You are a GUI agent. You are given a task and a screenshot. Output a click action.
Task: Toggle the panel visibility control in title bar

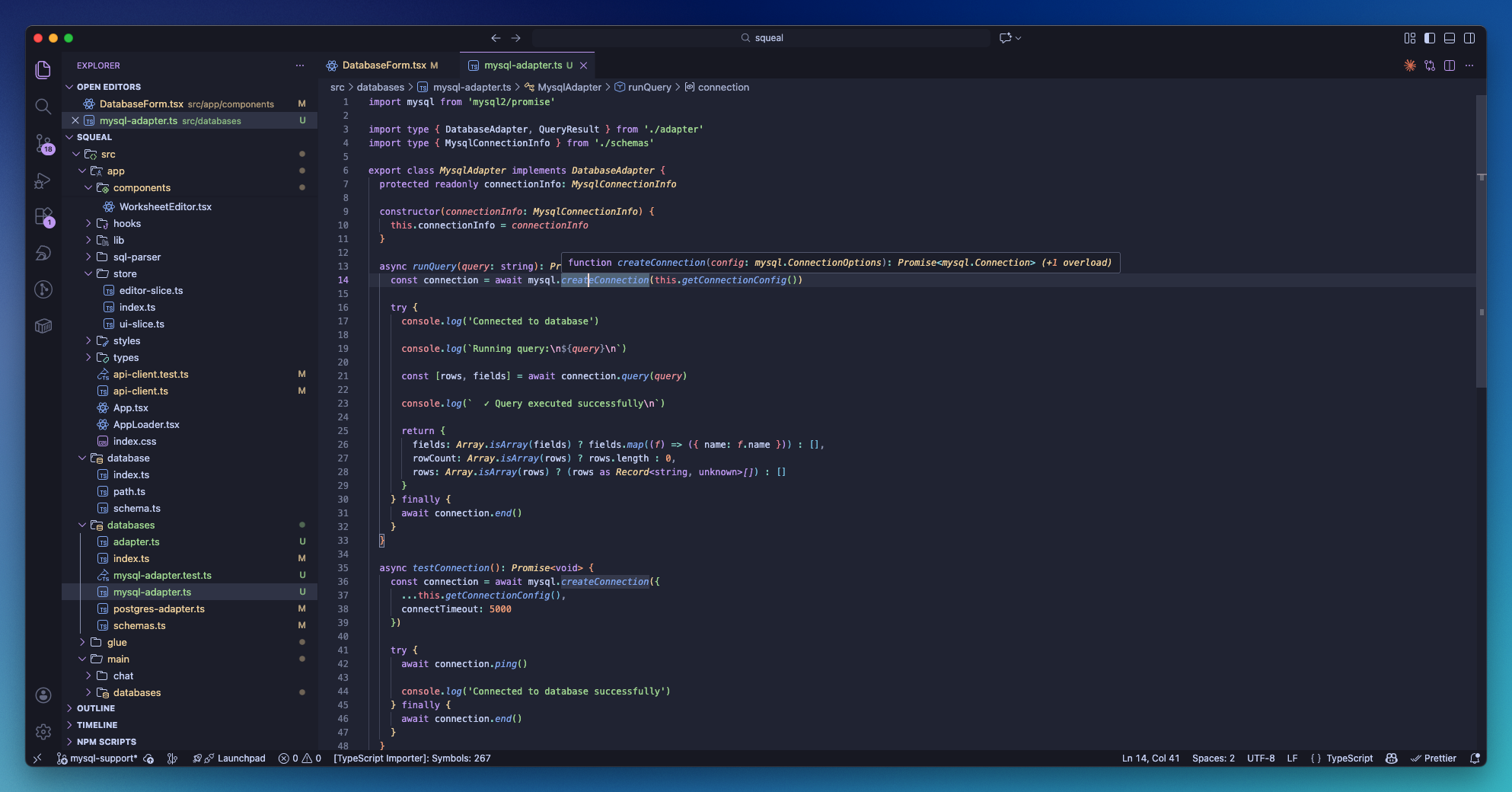coord(1450,37)
